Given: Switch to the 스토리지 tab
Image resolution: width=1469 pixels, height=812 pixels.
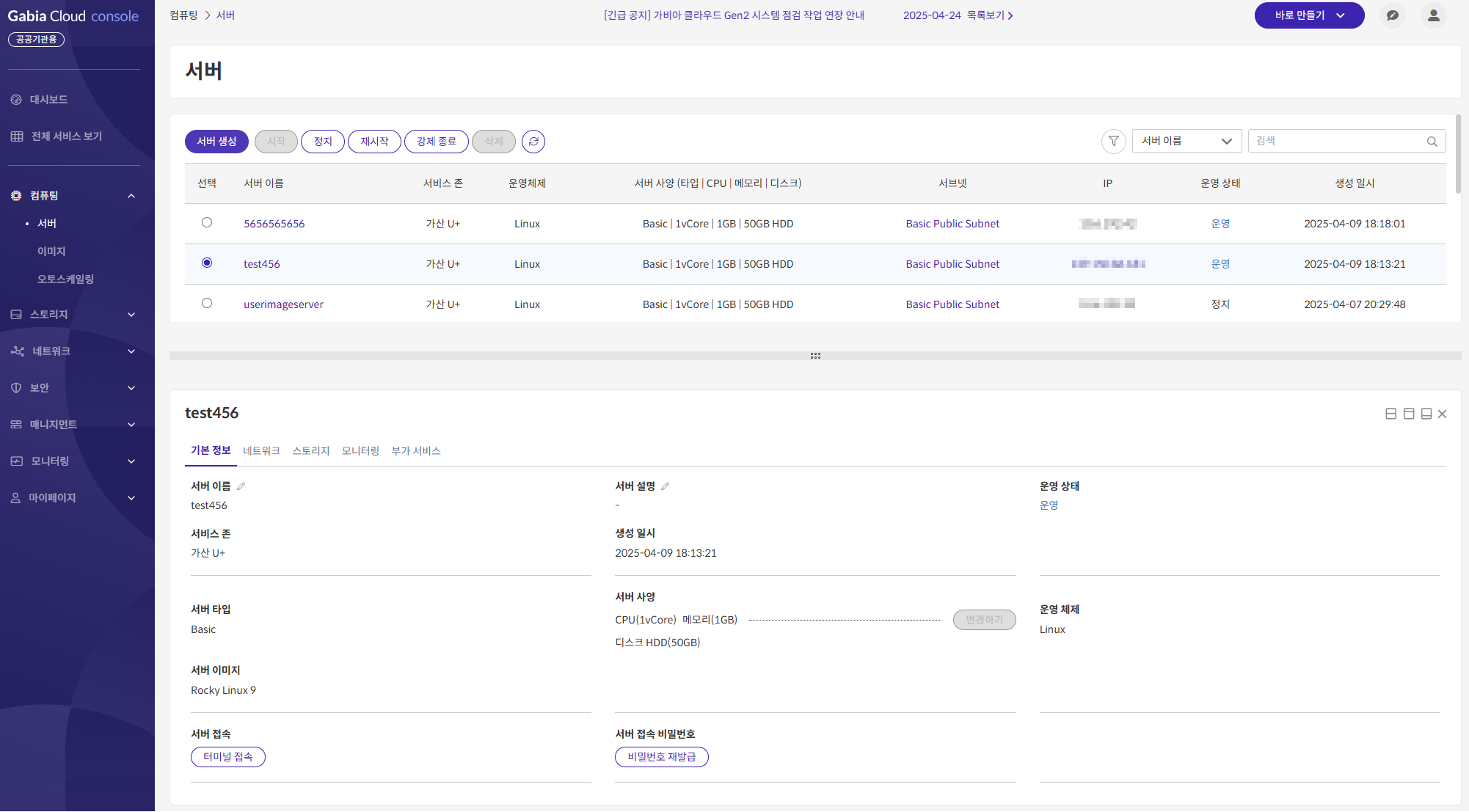Looking at the screenshot, I should click(311, 451).
